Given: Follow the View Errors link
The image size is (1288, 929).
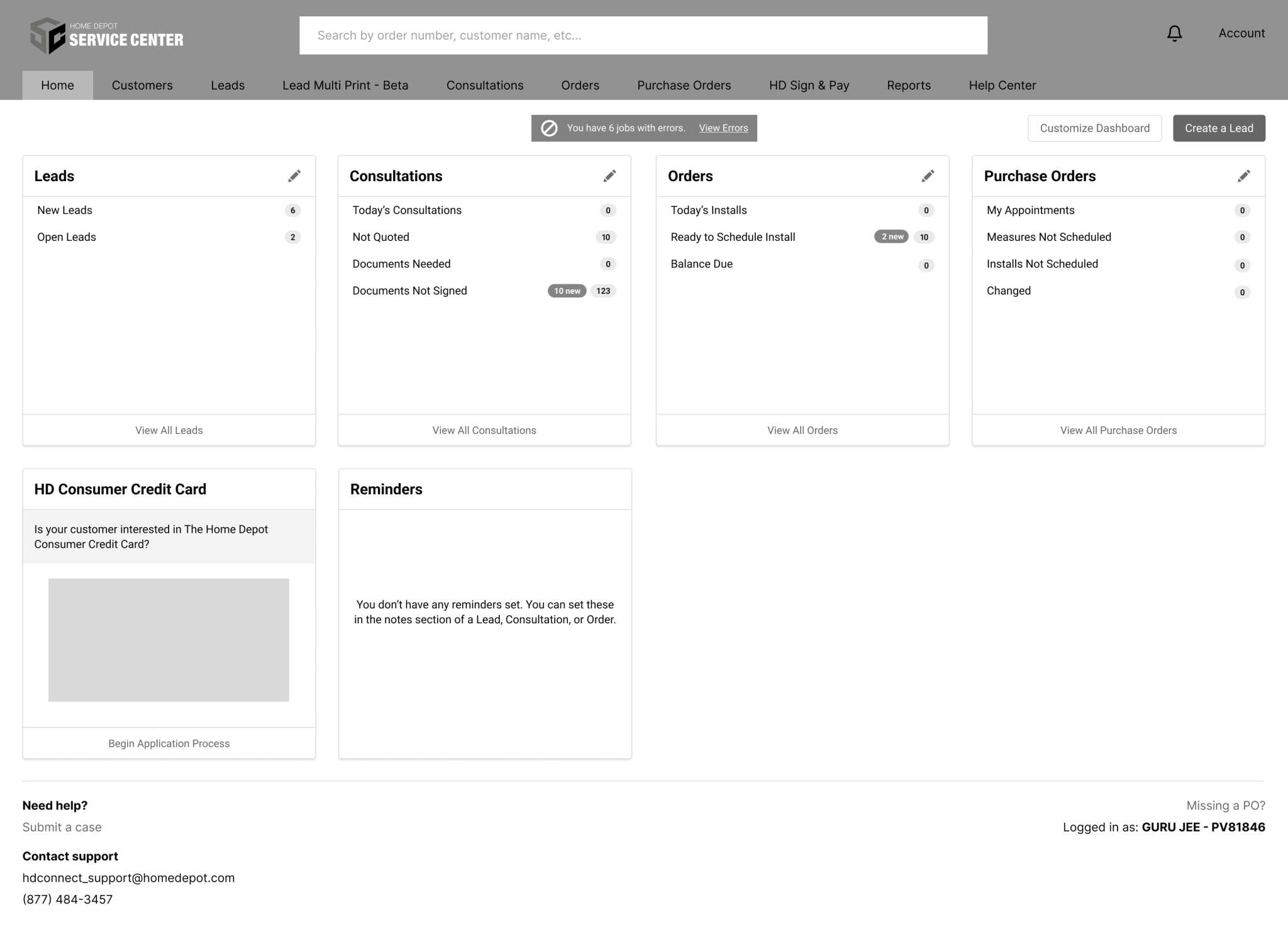Looking at the screenshot, I should (x=723, y=128).
